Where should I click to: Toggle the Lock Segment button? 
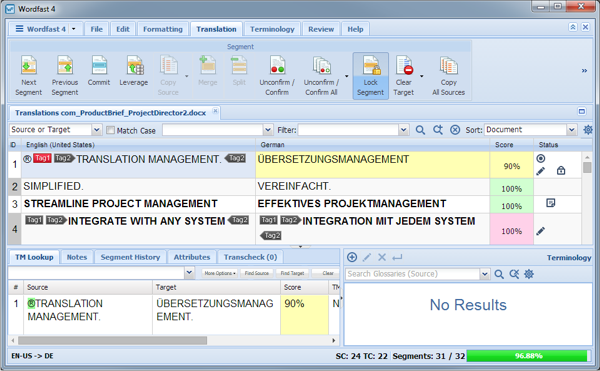coord(370,76)
